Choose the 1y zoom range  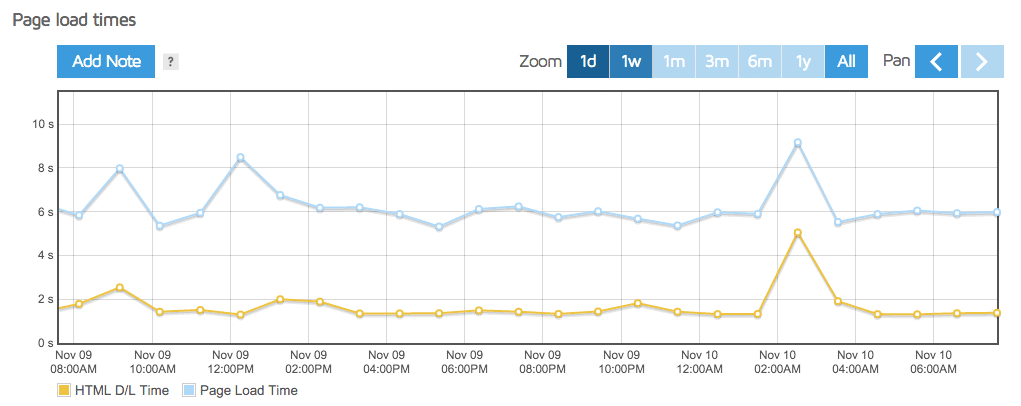tap(803, 62)
